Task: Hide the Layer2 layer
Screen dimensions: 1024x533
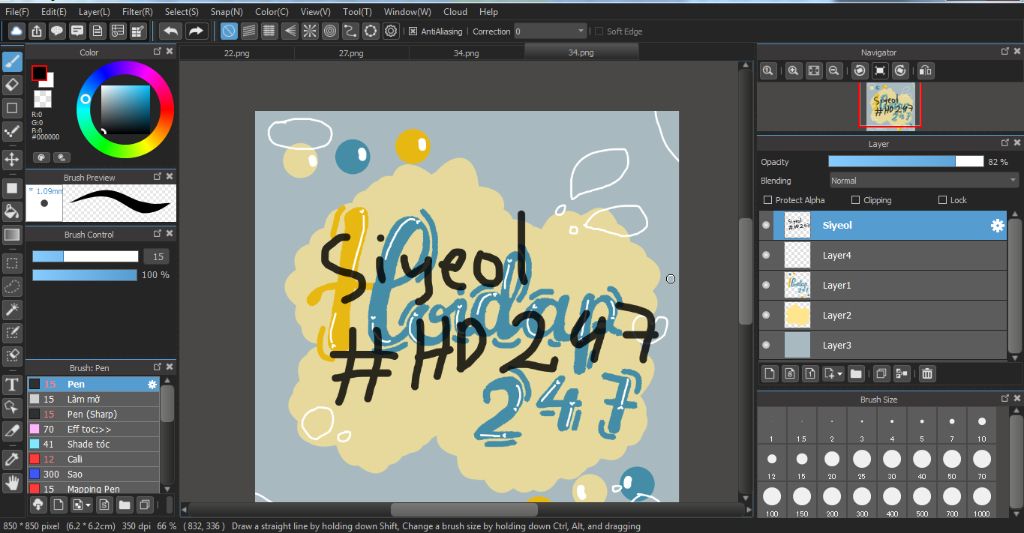Action: (766, 315)
